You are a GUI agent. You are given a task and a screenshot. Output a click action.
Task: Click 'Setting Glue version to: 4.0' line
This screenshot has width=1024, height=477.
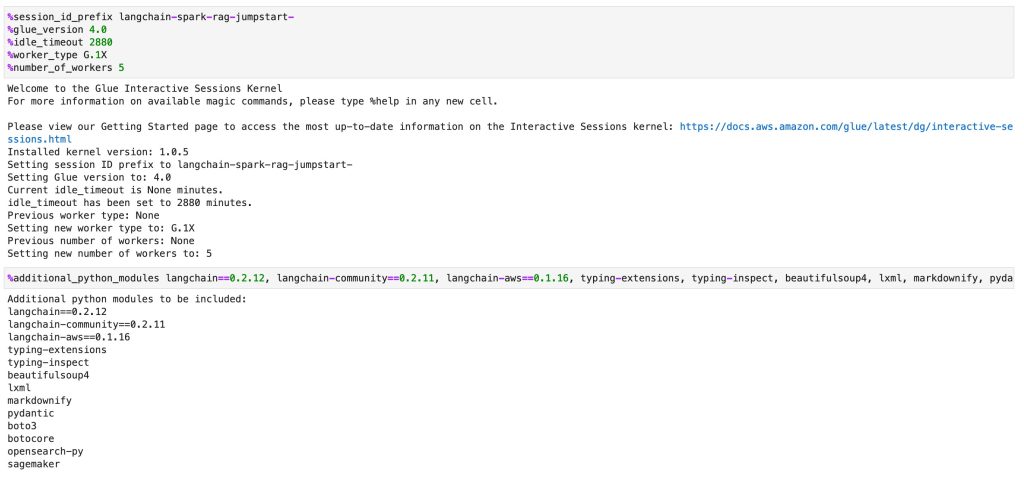89,178
